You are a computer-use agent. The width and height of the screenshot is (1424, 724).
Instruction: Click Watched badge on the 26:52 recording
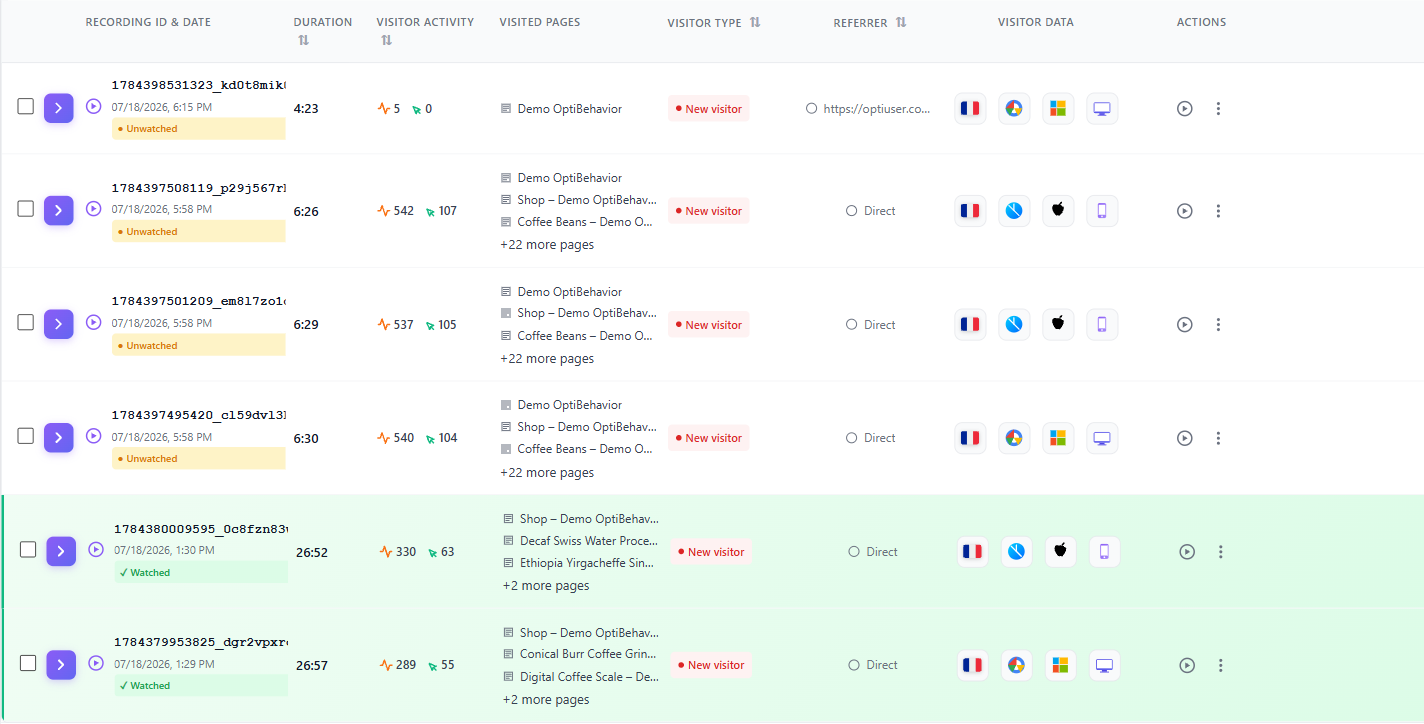coord(200,573)
